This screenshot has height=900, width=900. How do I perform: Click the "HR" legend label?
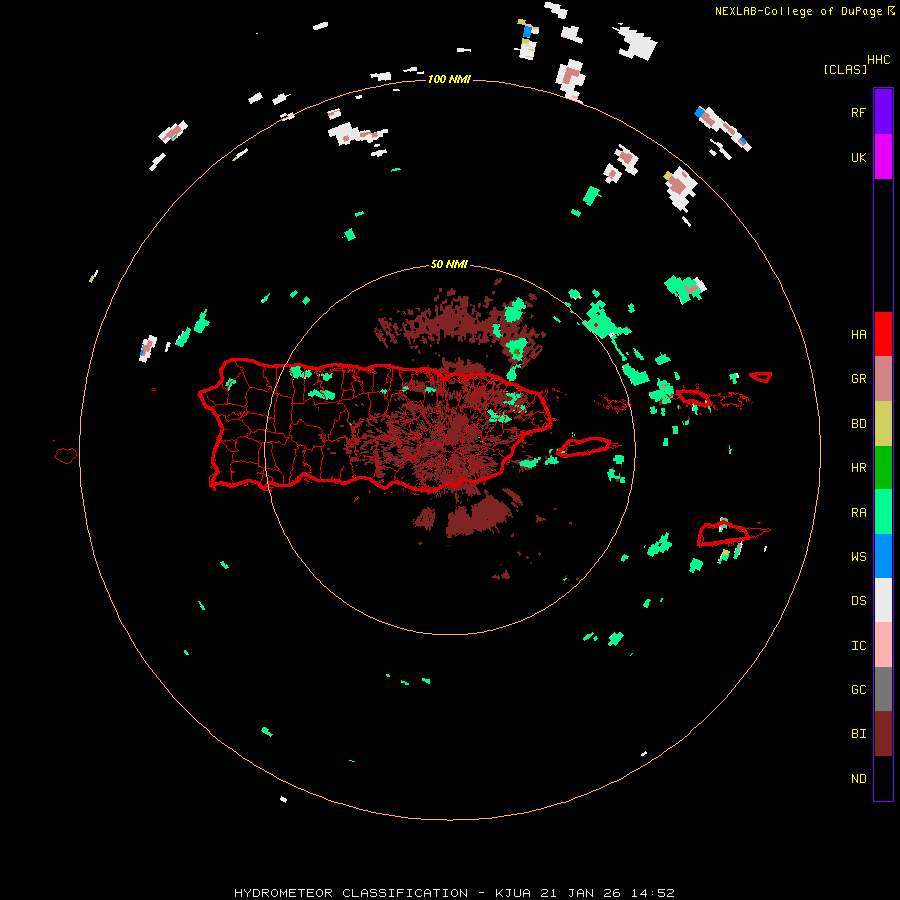[x=858, y=468]
